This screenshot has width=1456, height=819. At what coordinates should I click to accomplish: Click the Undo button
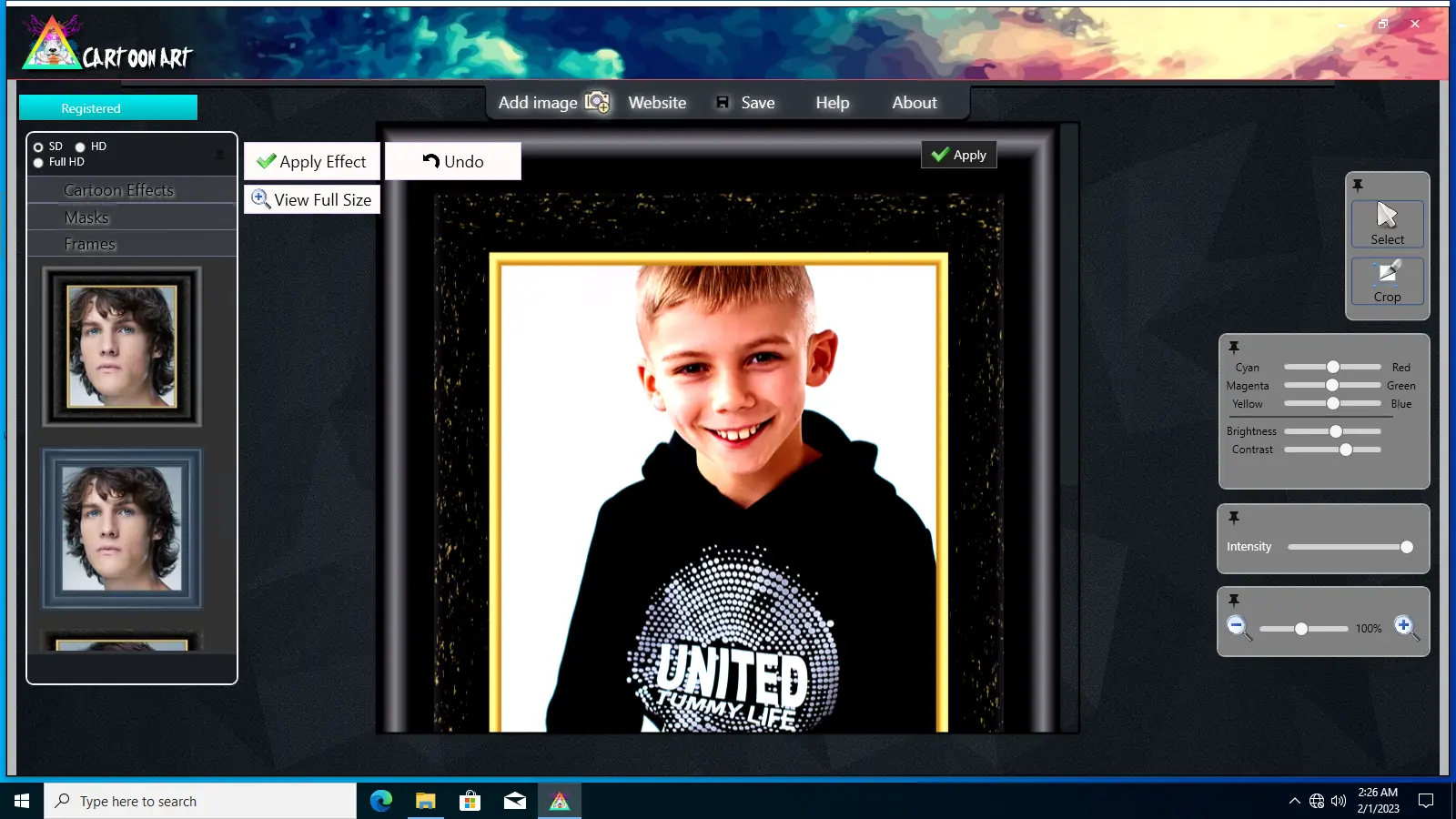[453, 161]
